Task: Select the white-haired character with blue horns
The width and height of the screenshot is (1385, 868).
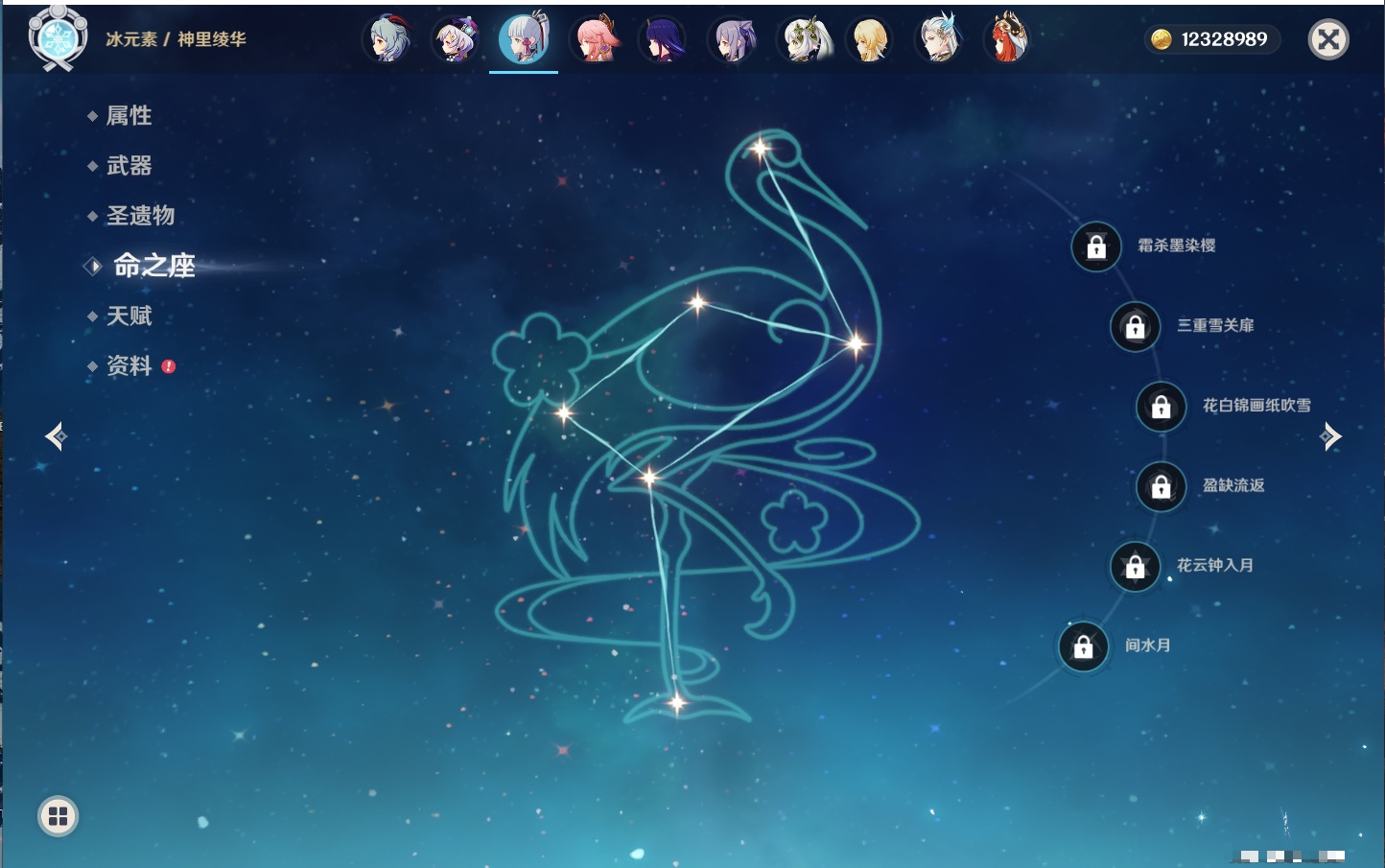Action: (940, 39)
